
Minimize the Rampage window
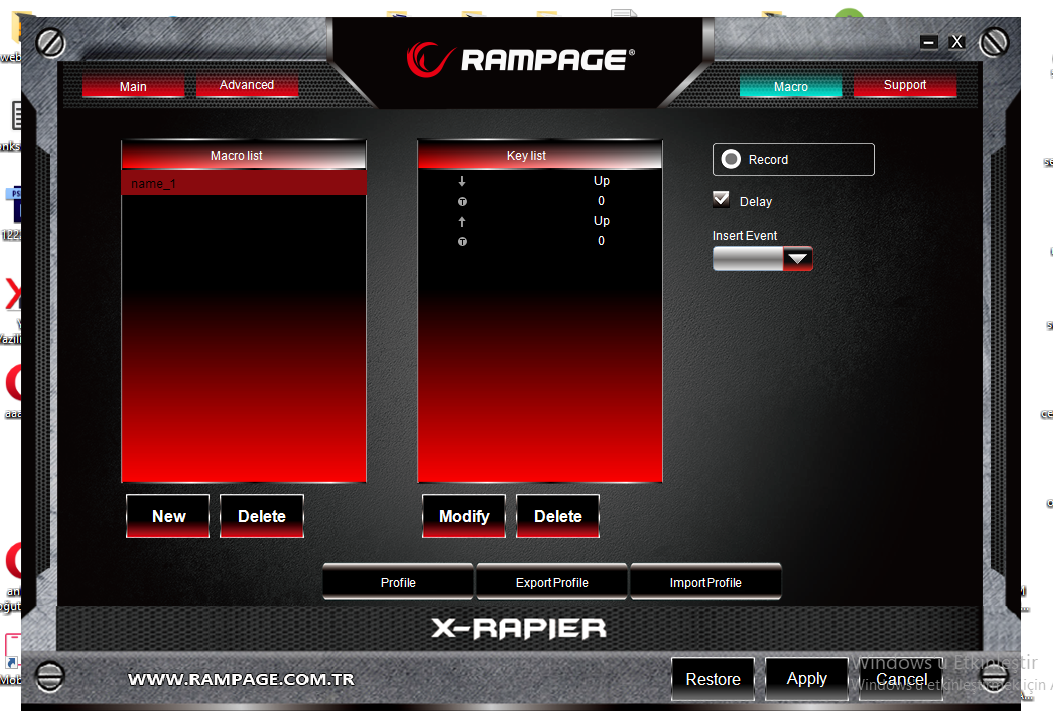(929, 42)
